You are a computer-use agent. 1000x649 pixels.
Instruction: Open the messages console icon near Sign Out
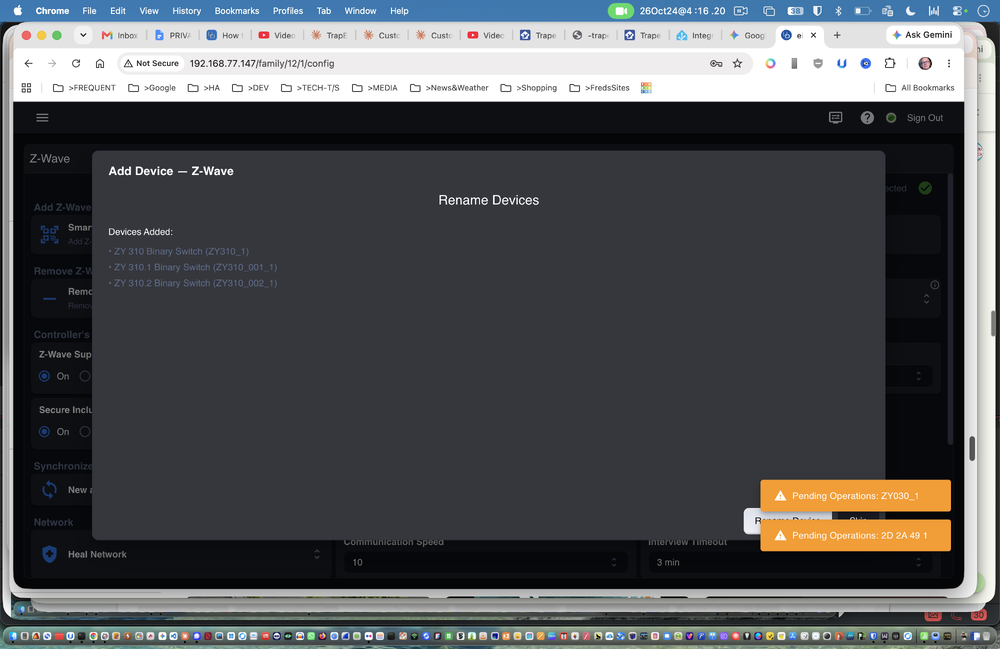click(x=835, y=117)
